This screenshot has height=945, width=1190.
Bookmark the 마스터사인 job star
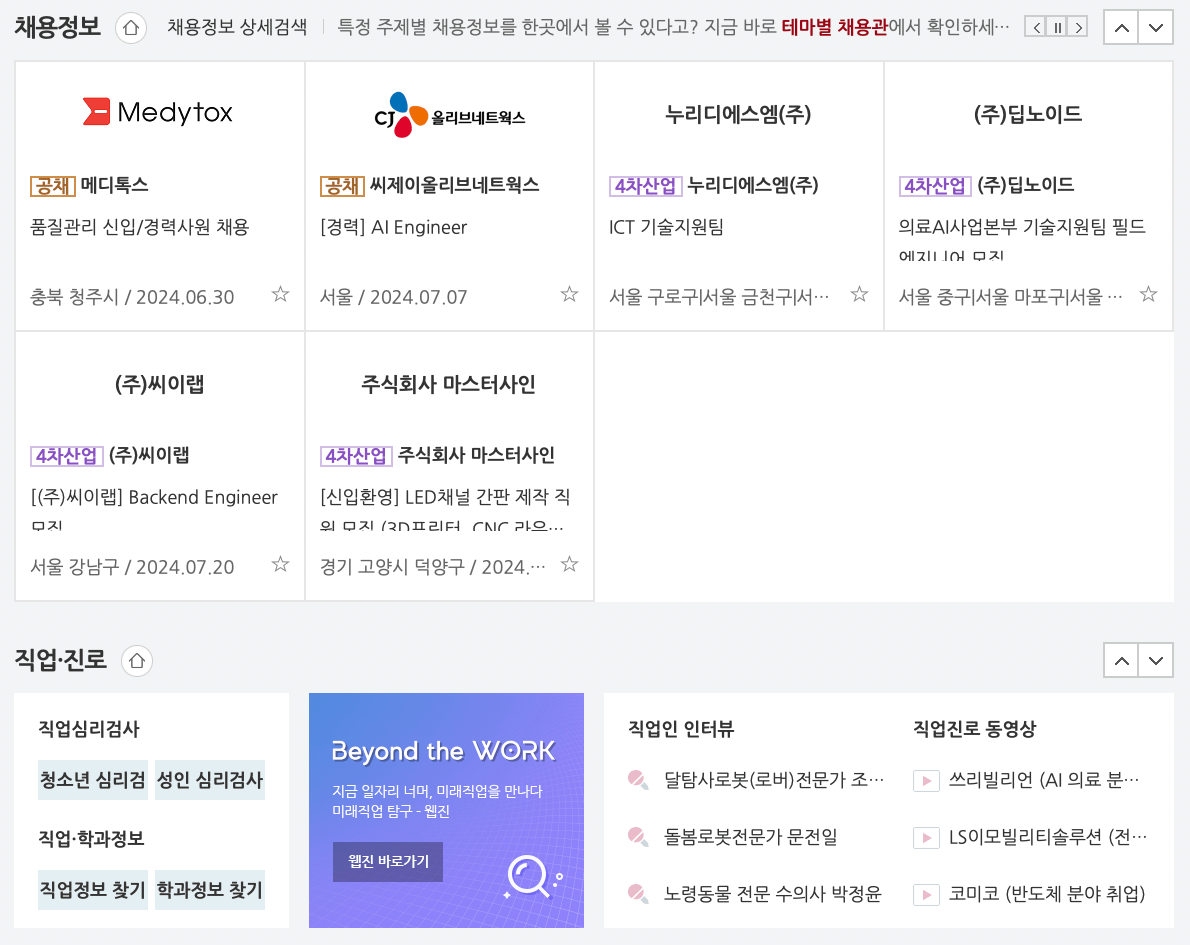[569, 565]
